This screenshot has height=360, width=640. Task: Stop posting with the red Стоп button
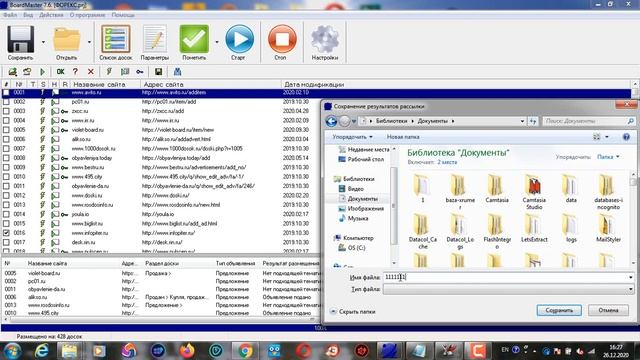click(x=282, y=39)
